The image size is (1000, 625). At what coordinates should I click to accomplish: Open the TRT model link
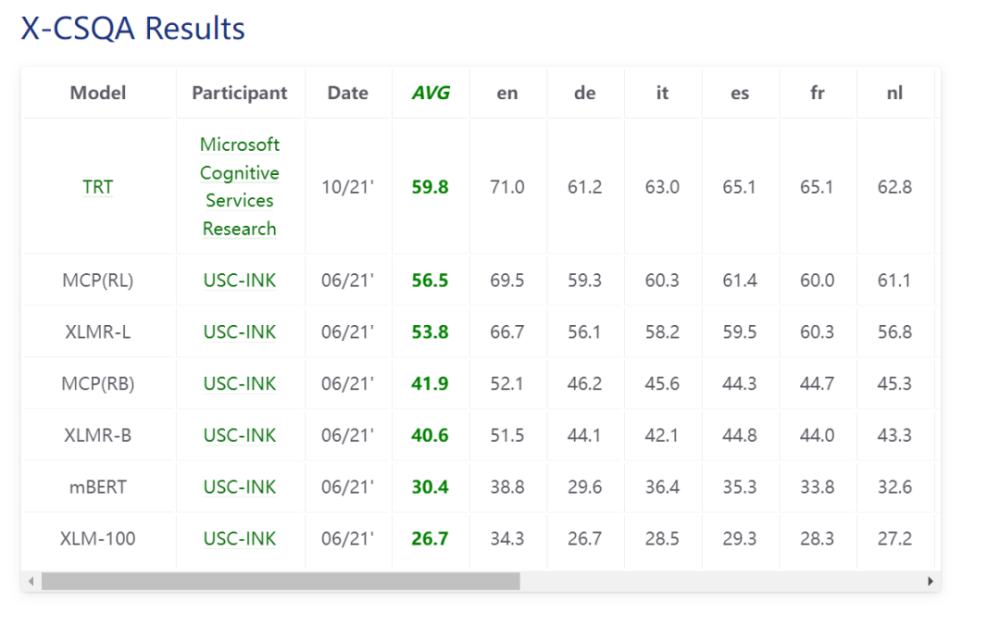pyautogui.click(x=98, y=187)
